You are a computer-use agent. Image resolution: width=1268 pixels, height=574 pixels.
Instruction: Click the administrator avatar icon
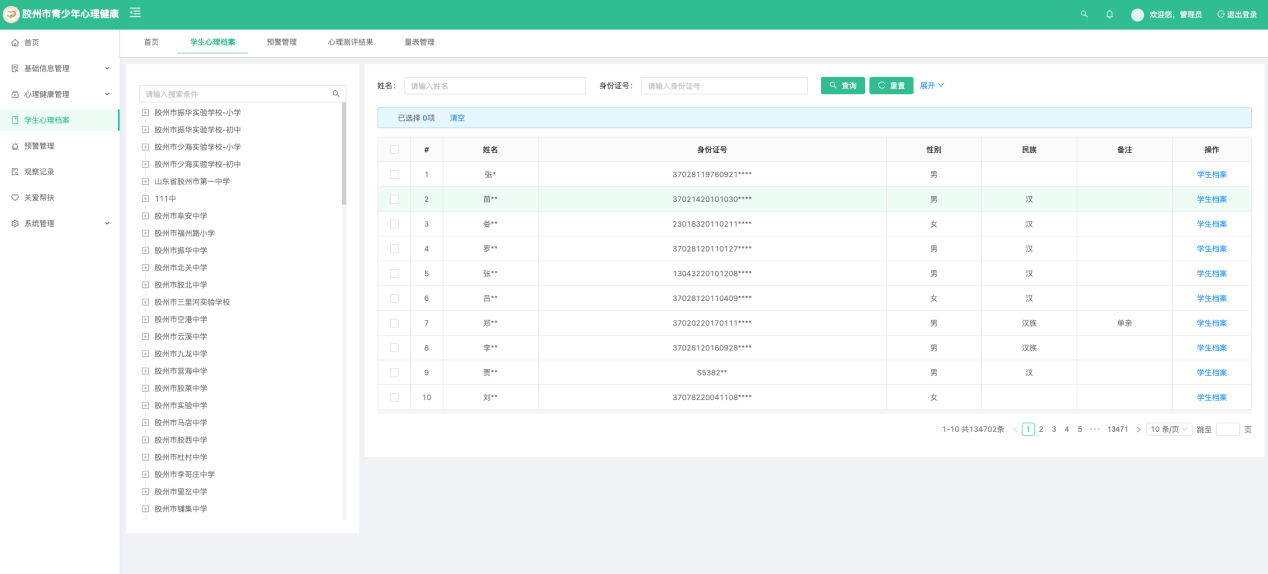click(1137, 15)
